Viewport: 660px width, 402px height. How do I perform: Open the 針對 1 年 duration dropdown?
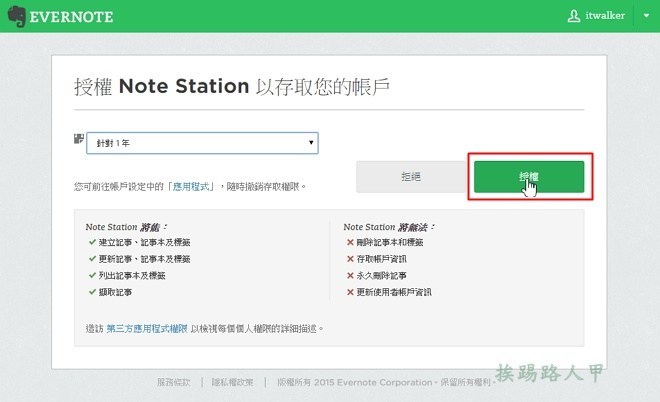pos(202,143)
